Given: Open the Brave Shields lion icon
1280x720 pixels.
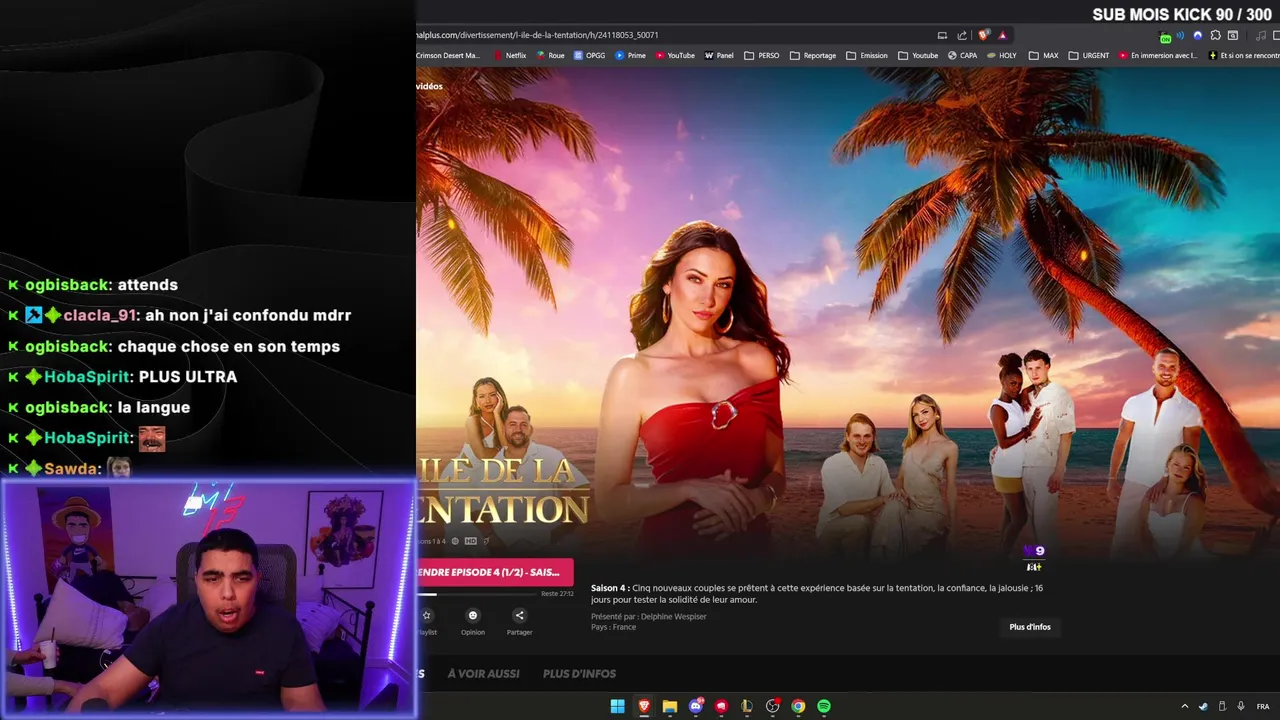Looking at the screenshot, I should coord(984,35).
